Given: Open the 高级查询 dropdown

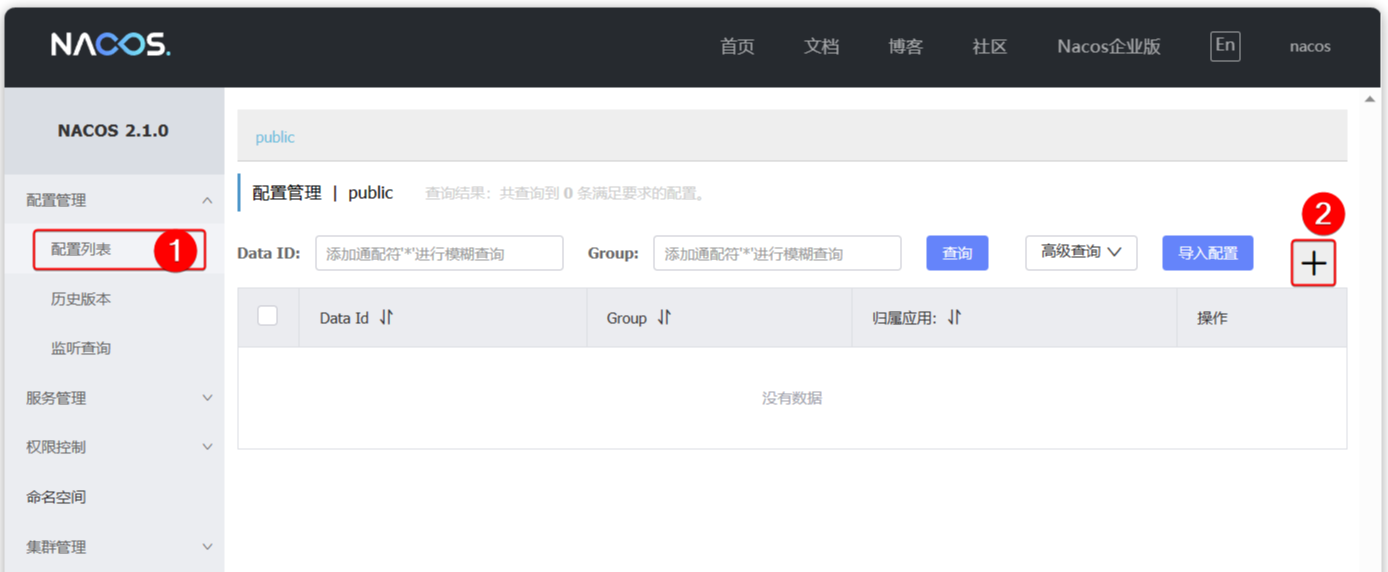Looking at the screenshot, I should [1081, 252].
